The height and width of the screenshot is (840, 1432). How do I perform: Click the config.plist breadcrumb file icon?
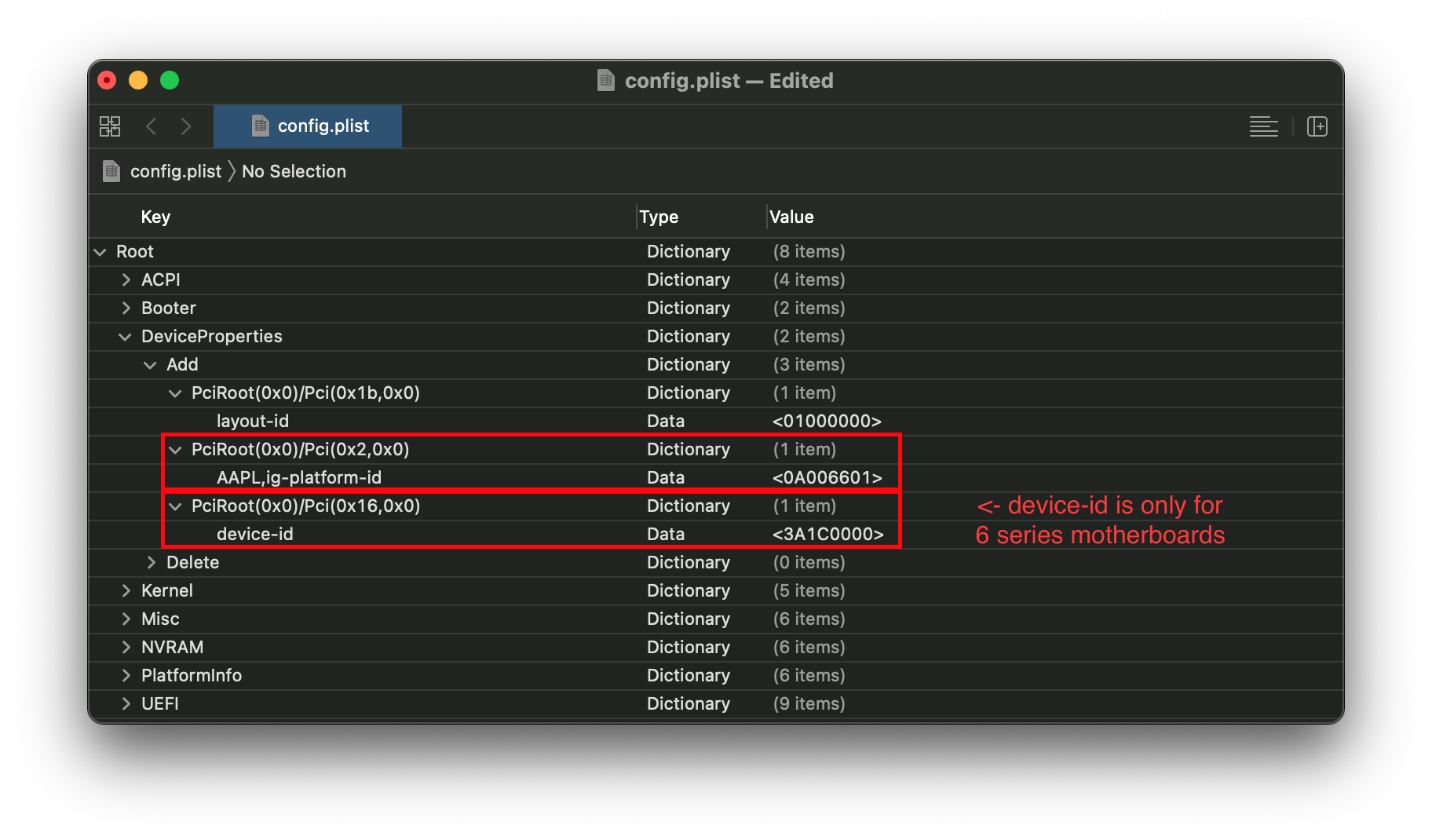pyautogui.click(x=111, y=171)
